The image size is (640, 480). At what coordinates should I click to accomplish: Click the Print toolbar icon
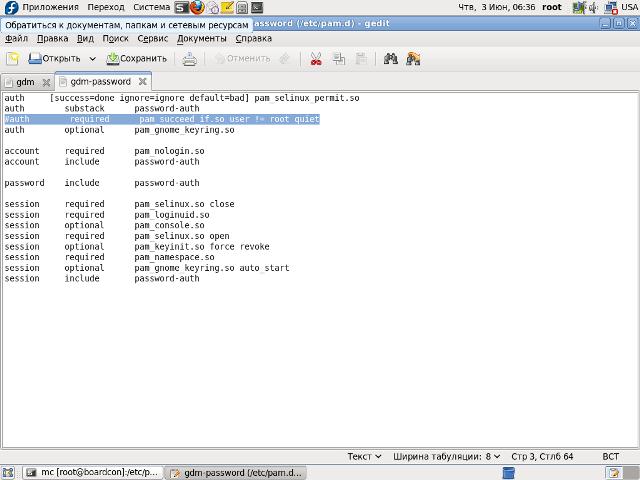pos(189,59)
